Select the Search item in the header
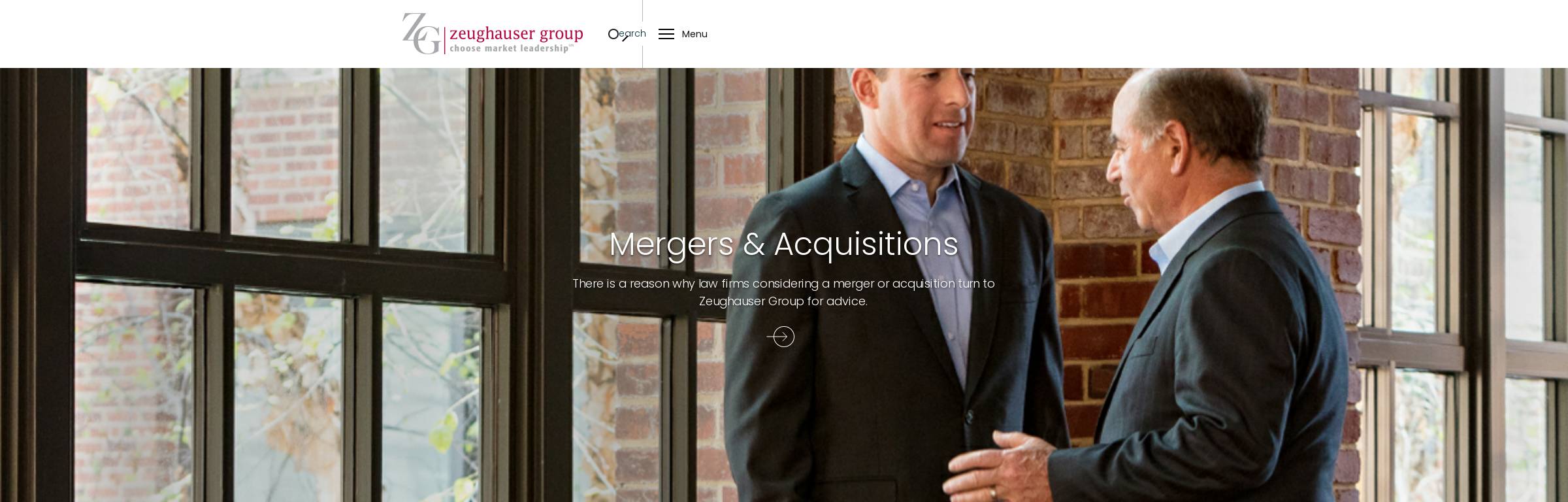The height and width of the screenshot is (502, 1568). click(627, 34)
